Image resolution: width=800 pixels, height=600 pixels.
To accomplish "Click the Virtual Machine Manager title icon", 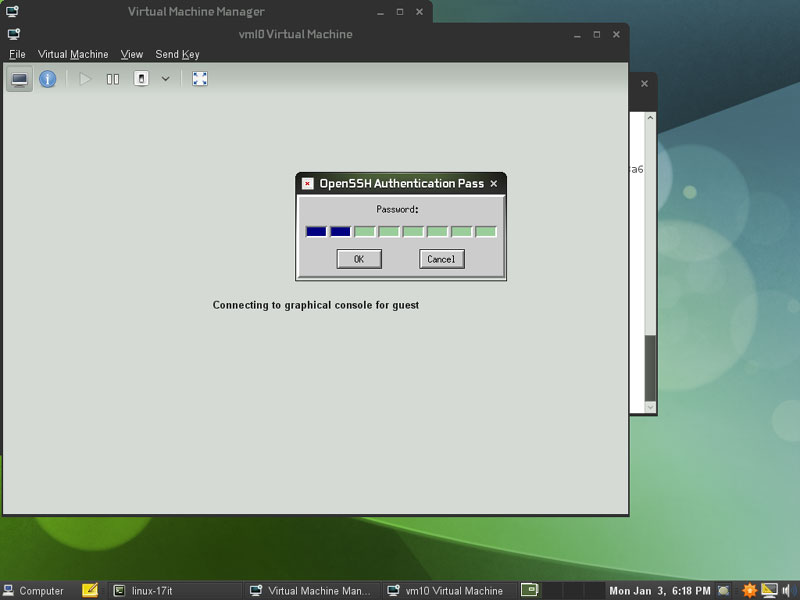I will (x=12, y=11).
